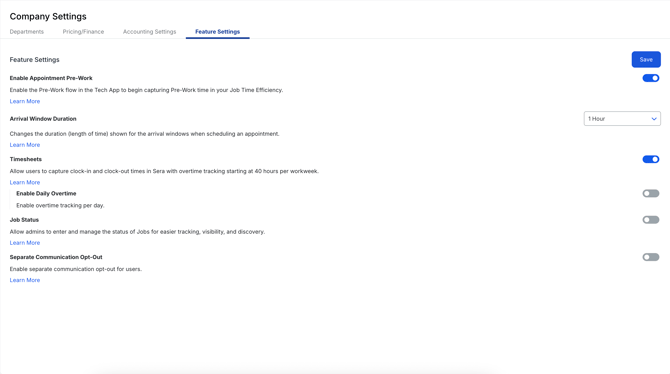Click the Job Status heading text

click(24, 220)
